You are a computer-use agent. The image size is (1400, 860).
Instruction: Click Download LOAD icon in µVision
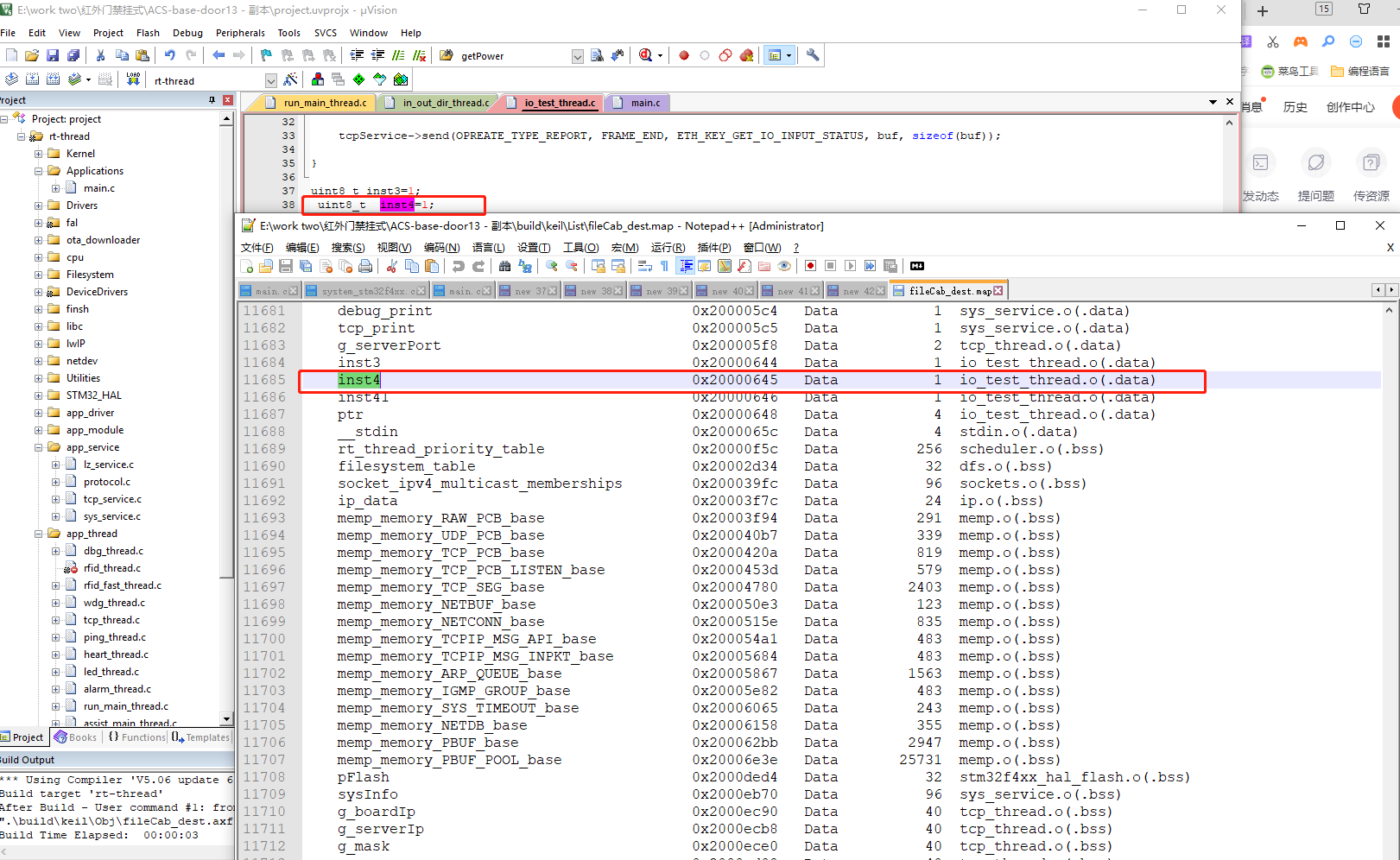133,79
